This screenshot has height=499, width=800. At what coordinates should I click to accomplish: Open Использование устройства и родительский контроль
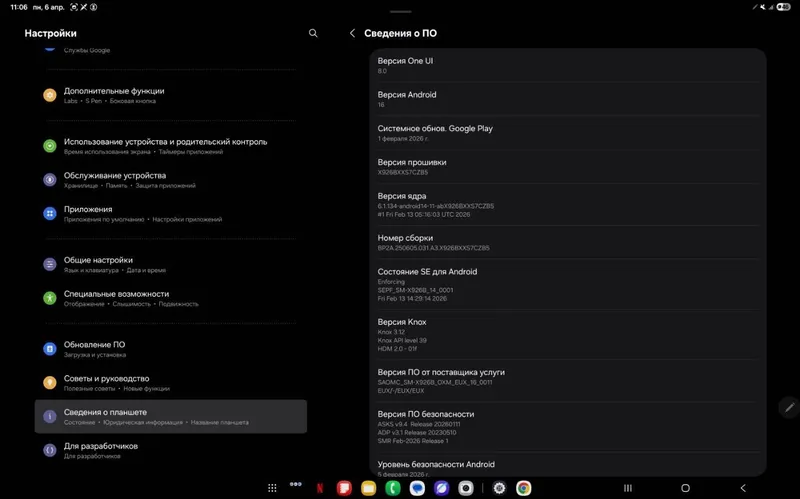[x=170, y=146]
